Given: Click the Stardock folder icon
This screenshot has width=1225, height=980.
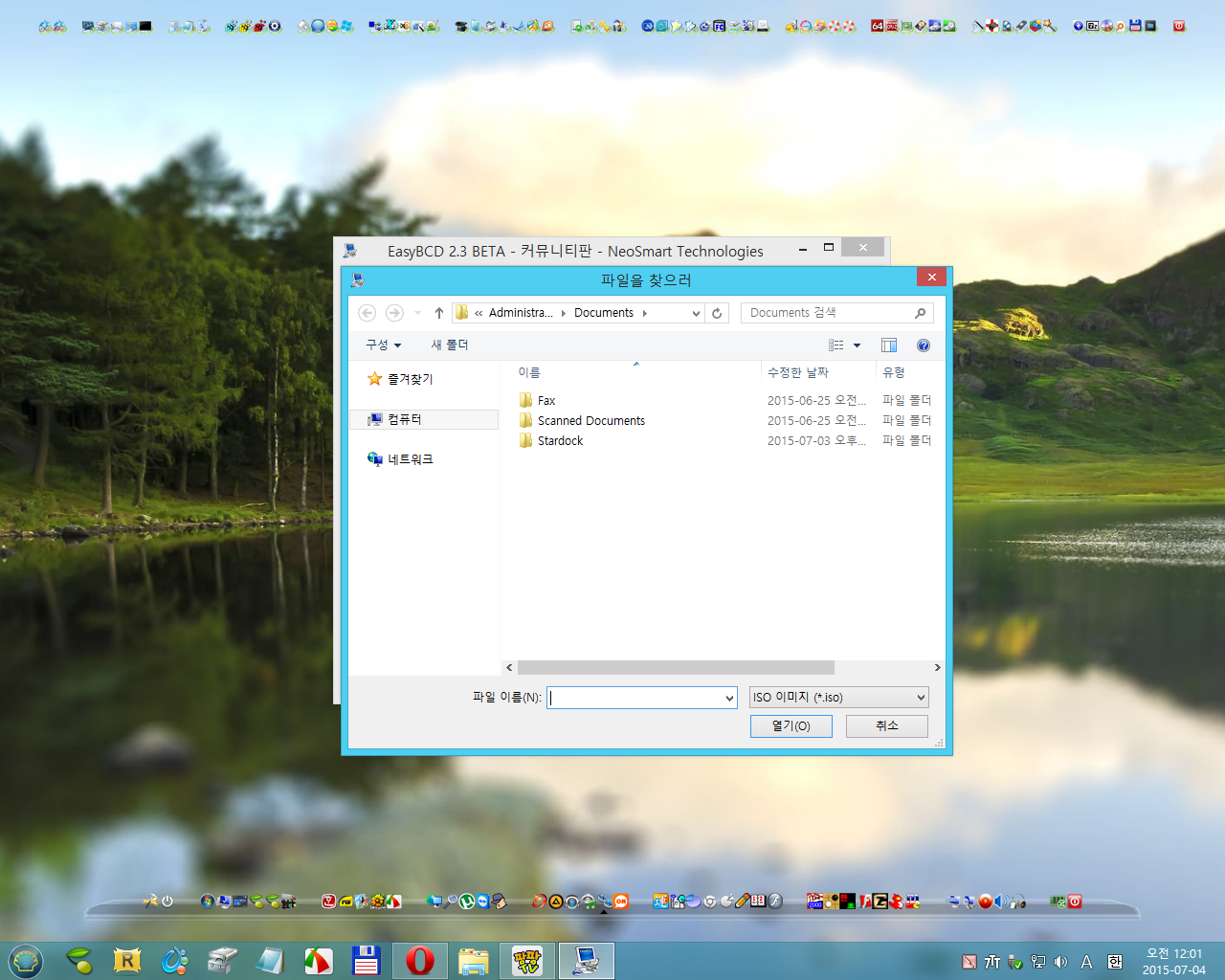Looking at the screenshot, I should [x=525, y=440].
